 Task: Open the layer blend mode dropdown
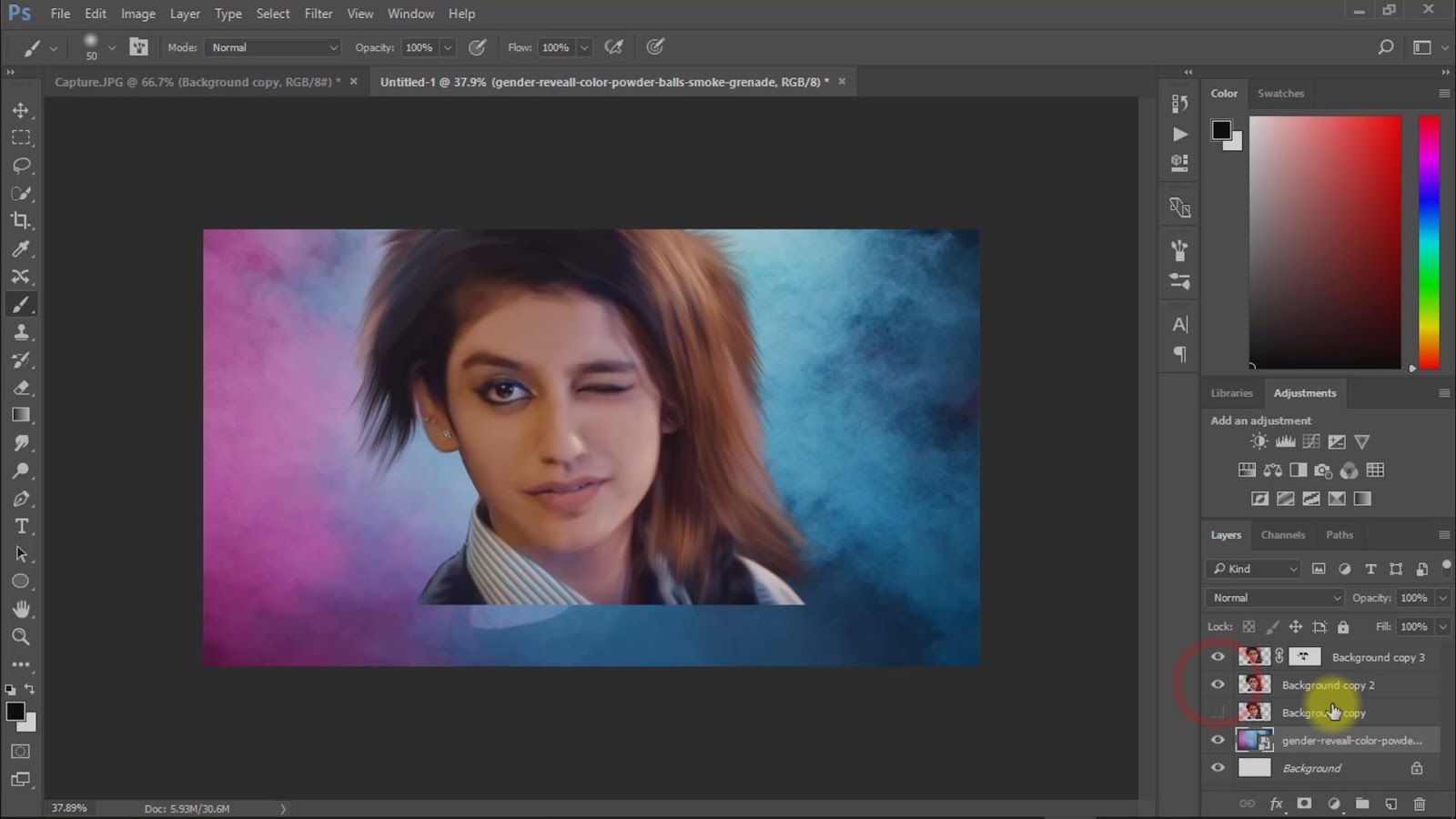point(1273,597)
